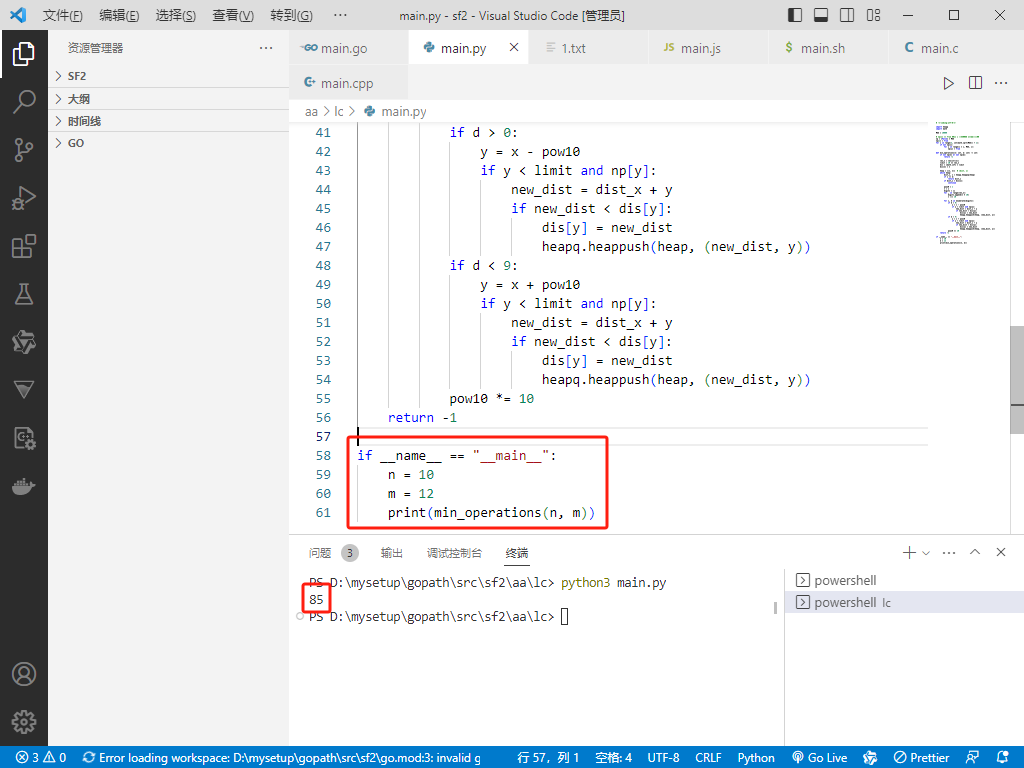Open the 查看(V) menu

233,15
